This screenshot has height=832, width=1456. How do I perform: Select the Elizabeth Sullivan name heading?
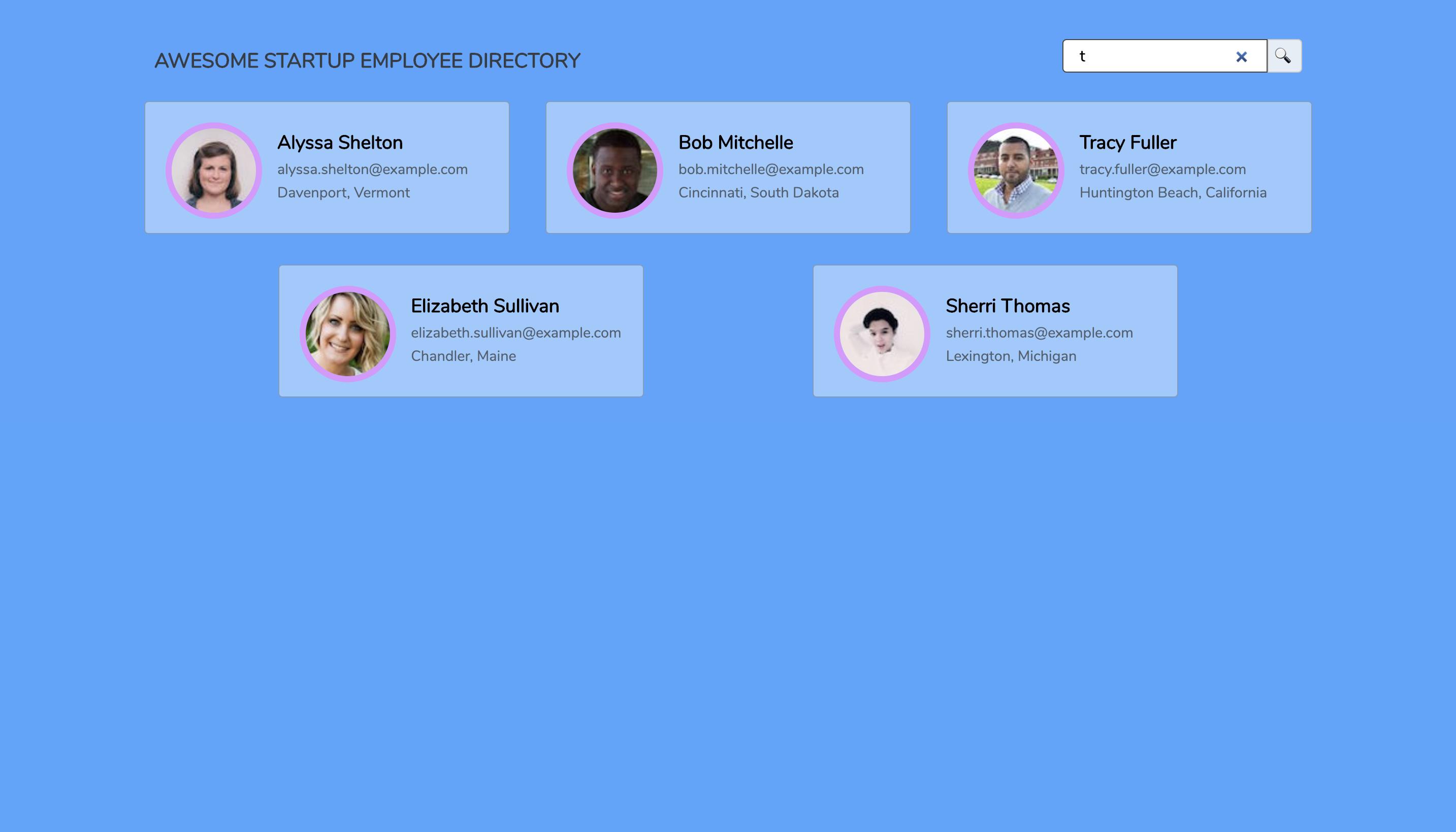tap(485, 306)
